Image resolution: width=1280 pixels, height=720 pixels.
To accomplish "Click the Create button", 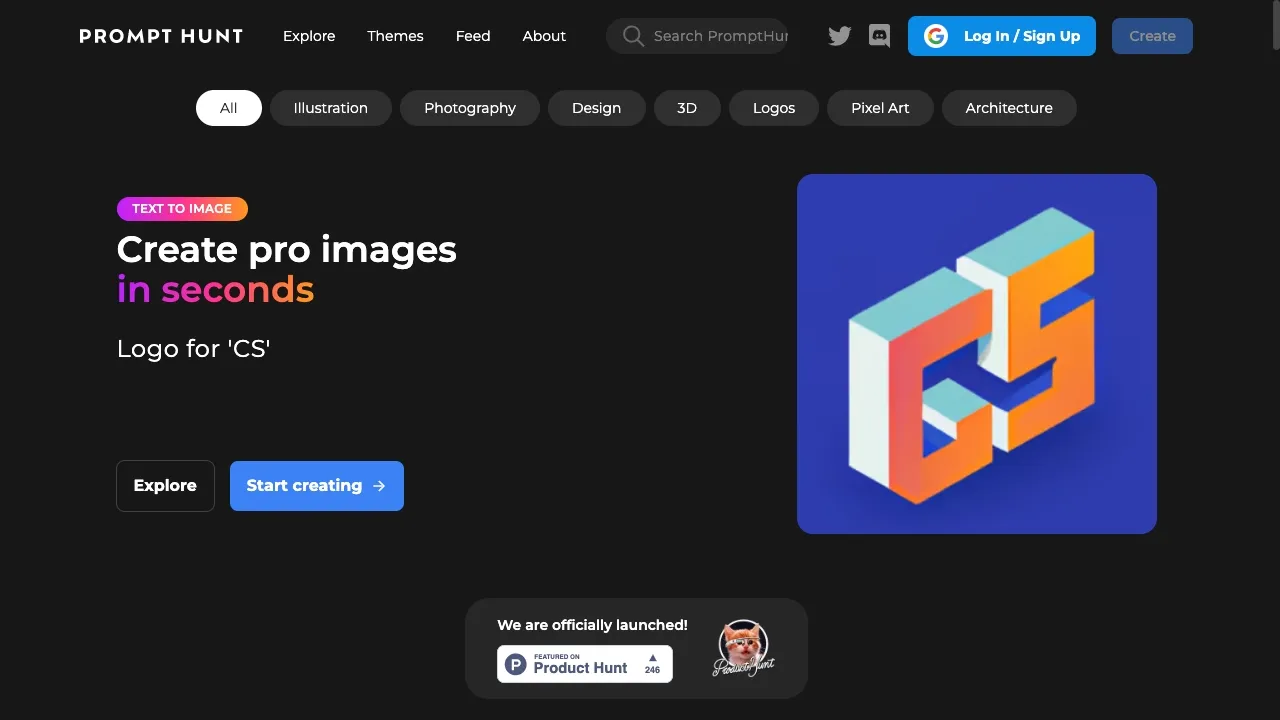I will click(1152, 36).
